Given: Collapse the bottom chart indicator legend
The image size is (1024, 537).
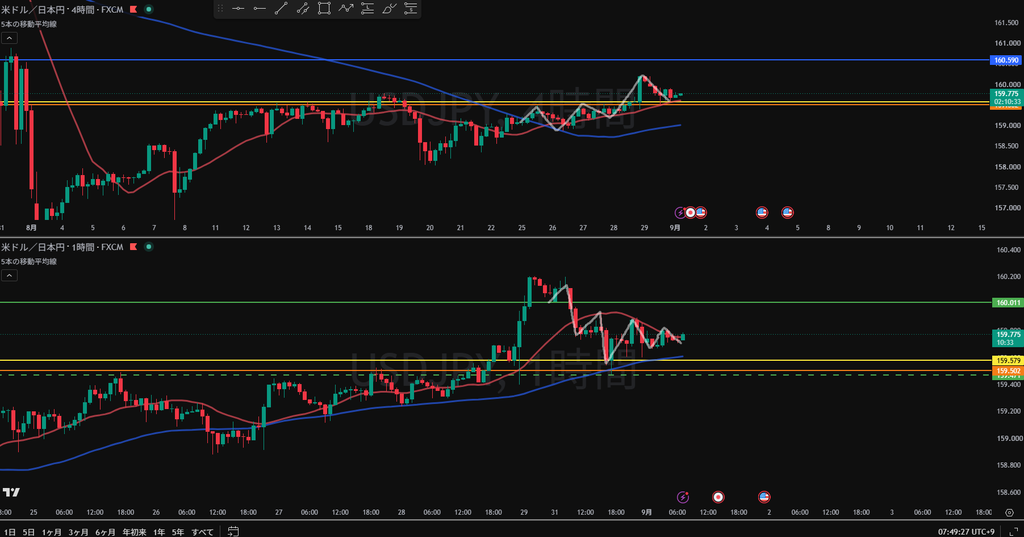Looking at the screenshot, I should click(x=9, y=276).
